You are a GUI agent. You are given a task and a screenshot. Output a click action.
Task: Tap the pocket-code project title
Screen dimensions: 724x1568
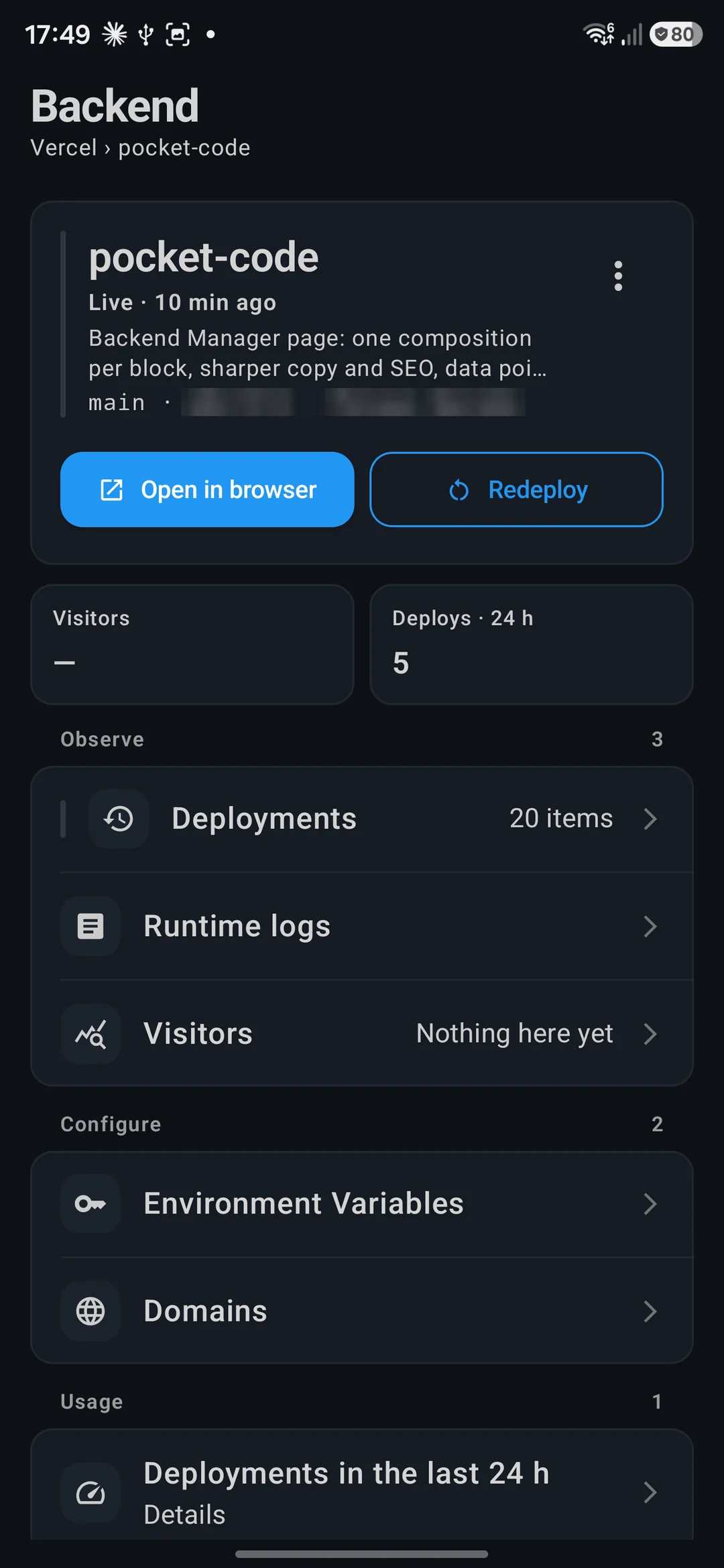point(204,257)
